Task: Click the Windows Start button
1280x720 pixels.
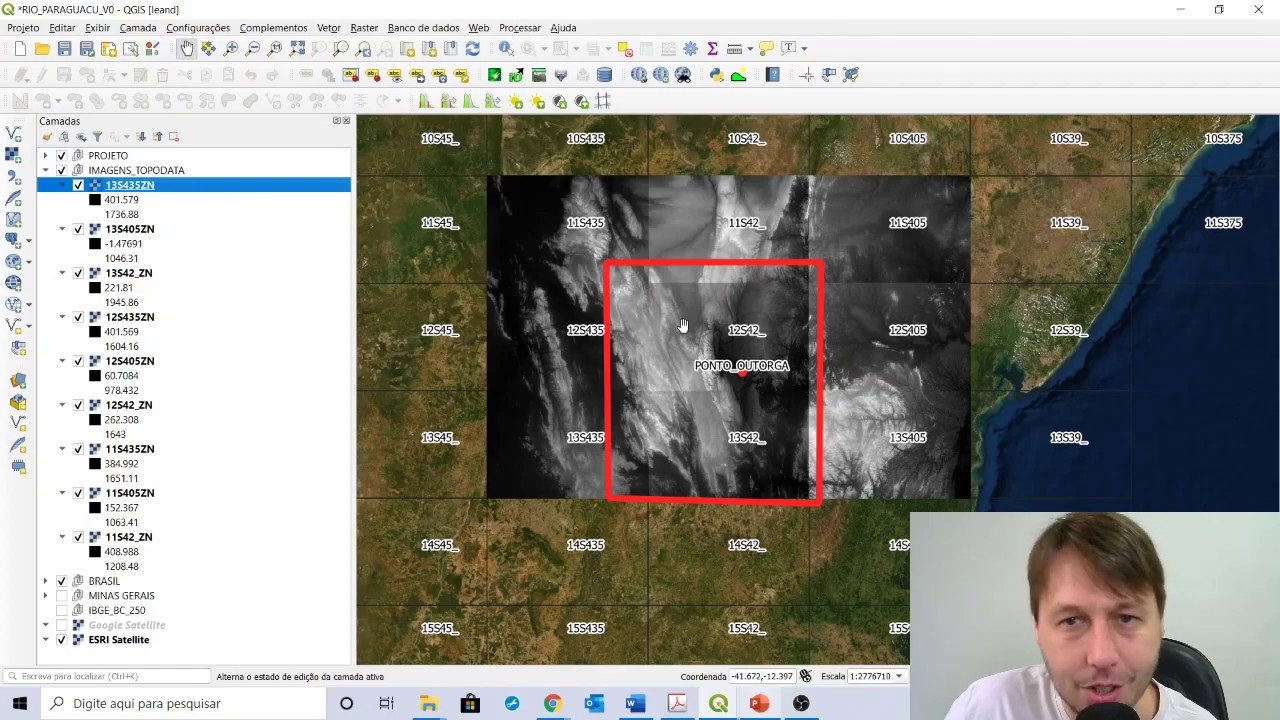Action: coord(19,704)
